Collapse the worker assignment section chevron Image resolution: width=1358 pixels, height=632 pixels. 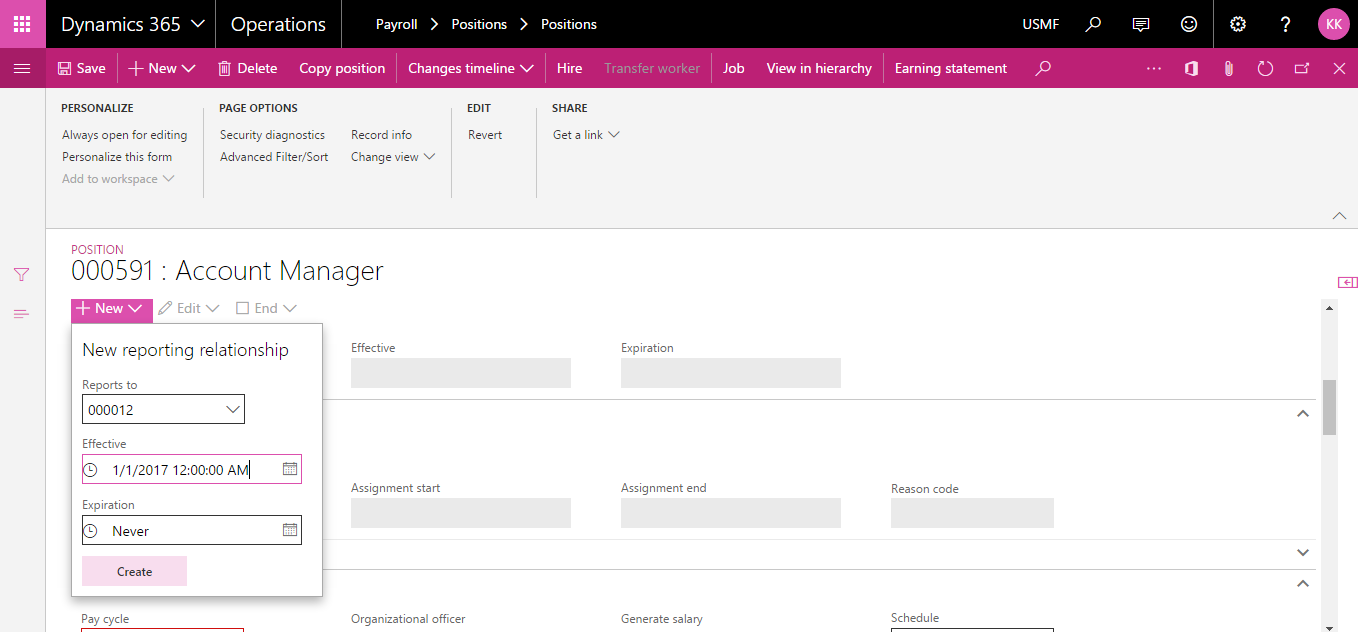click(1302, 413)
